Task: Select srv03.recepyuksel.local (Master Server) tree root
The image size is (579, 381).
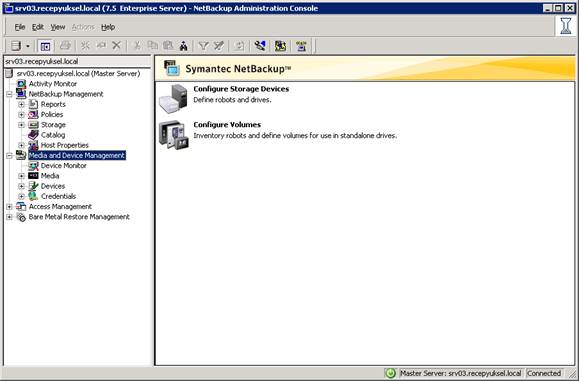Action: pos(78,73)
